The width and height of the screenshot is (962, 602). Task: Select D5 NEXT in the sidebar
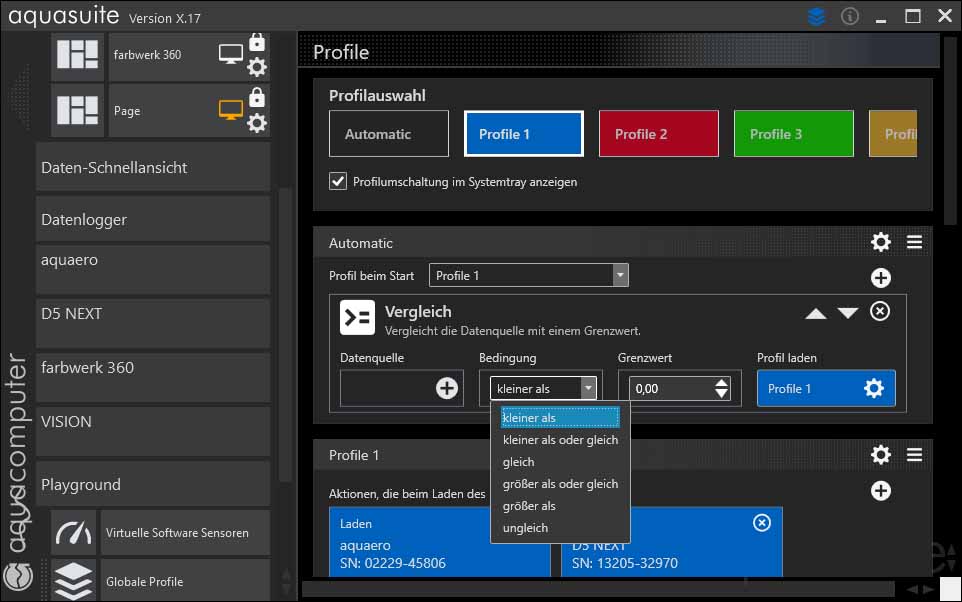pyautogui.click(x=153, y=323)
